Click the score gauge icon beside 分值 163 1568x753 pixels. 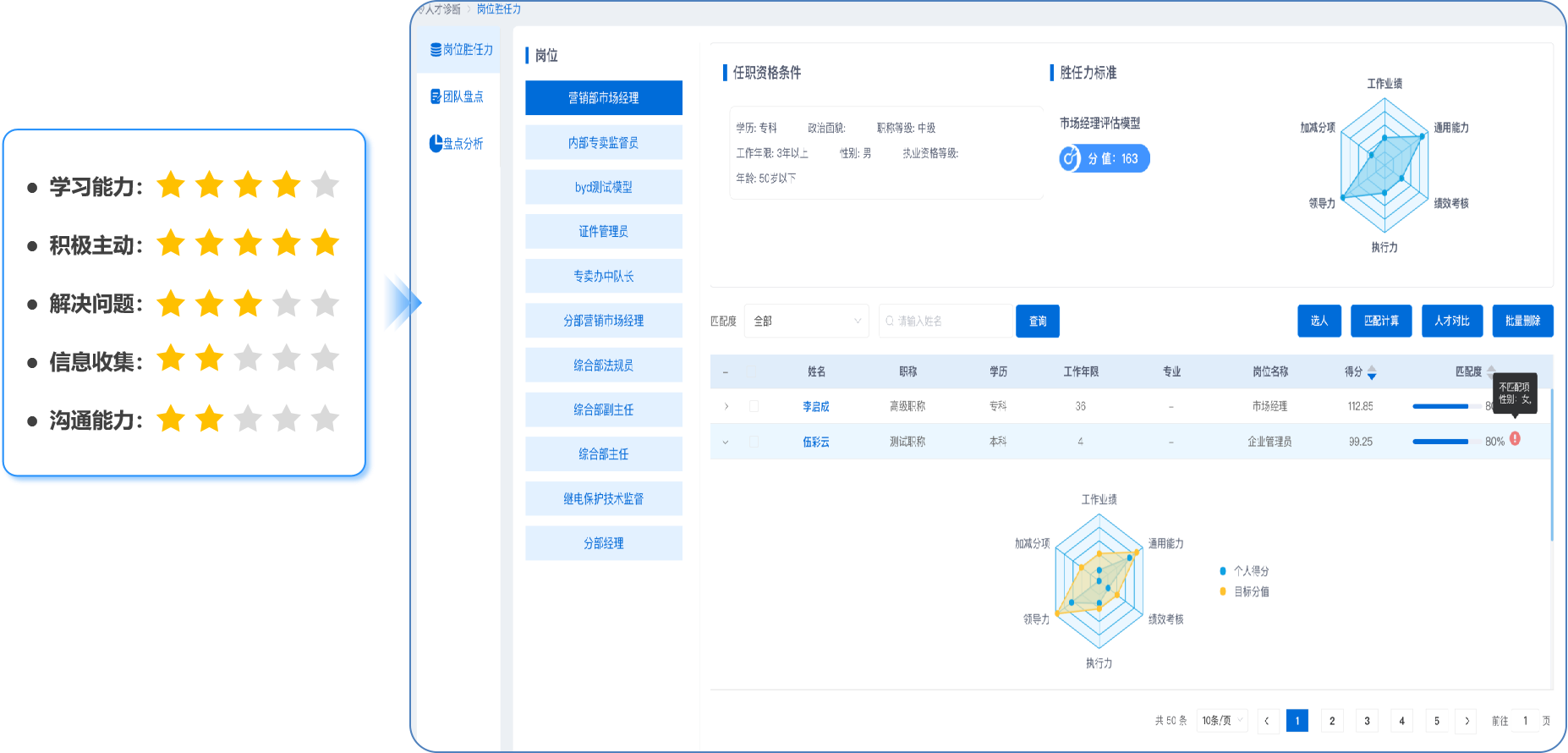(1071, 158)
